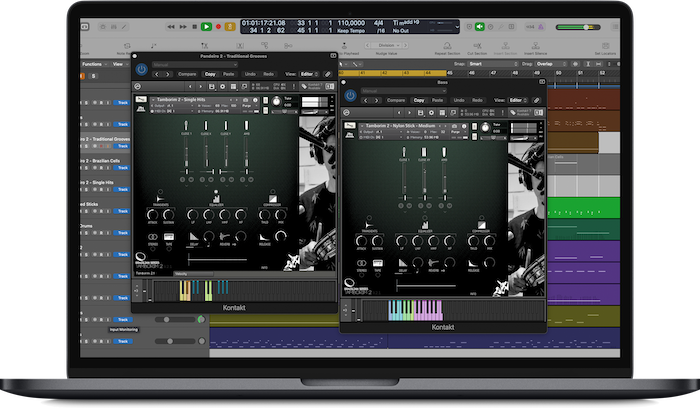
Task: Click the Release icon in Pandeiro instrument
Action: click(264, 237)
